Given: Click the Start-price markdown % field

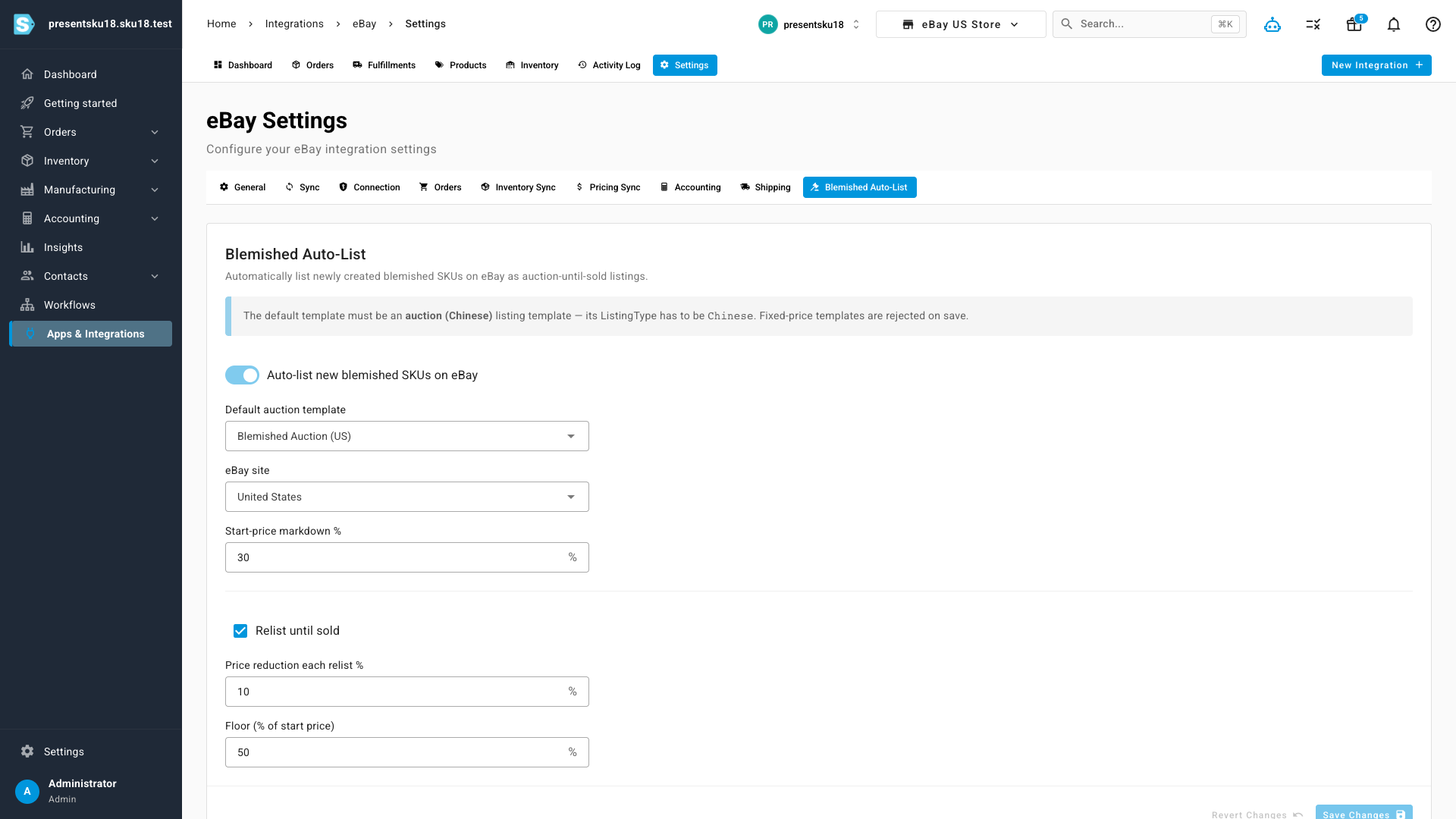Looking at the screenshot, I should [x=407, y=557].
